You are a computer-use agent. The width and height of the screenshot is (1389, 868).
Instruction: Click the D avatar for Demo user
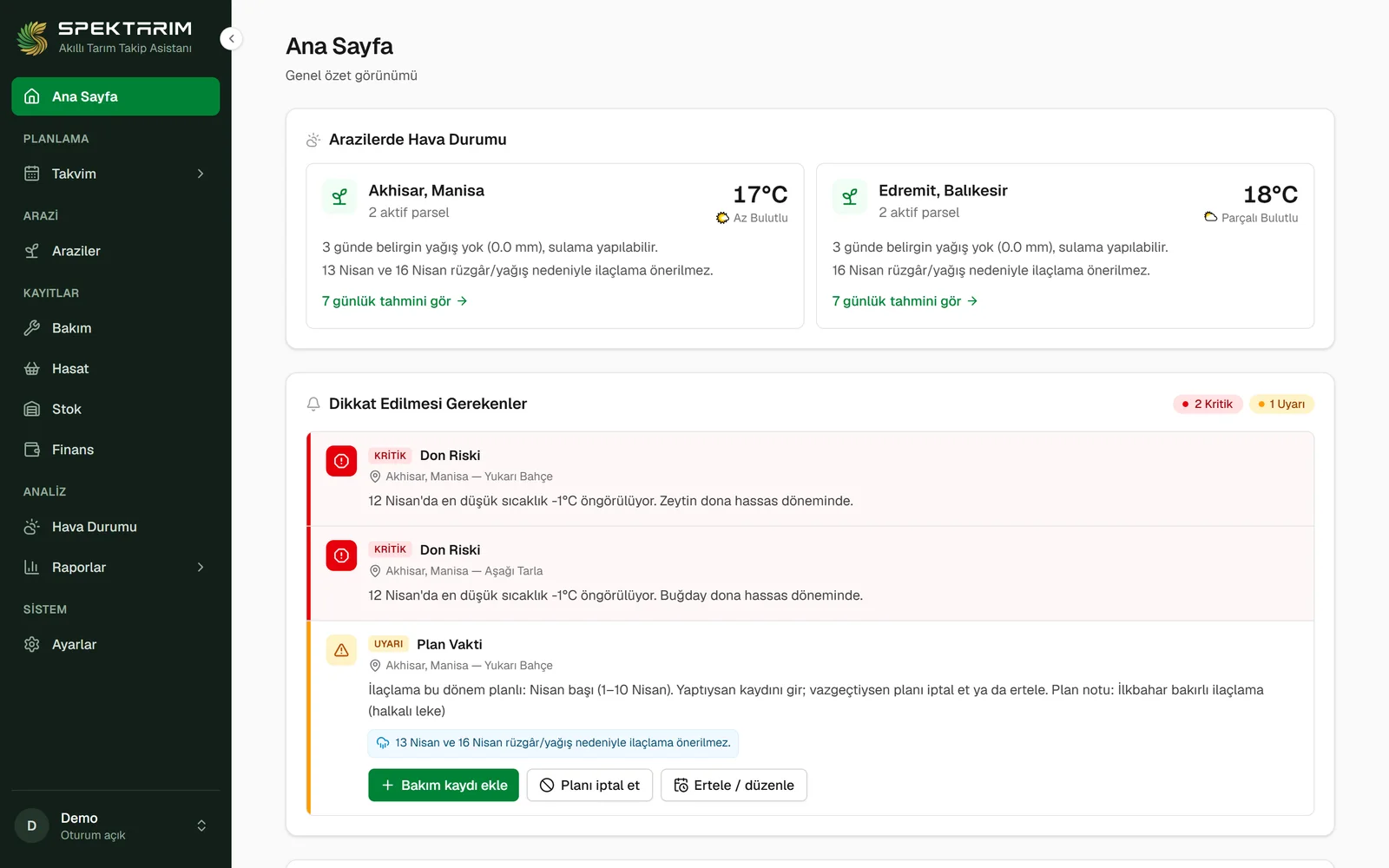pos(32,825)
